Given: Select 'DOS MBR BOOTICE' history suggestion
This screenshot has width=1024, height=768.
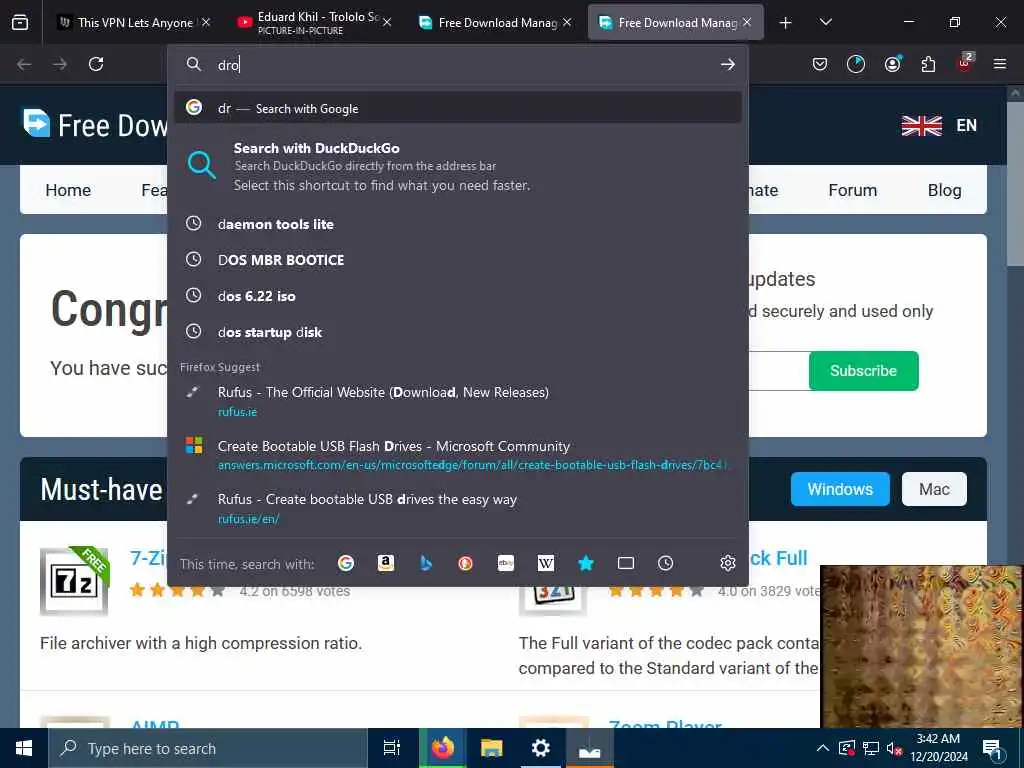Looking at the screenshot, I should pos(458,260).
